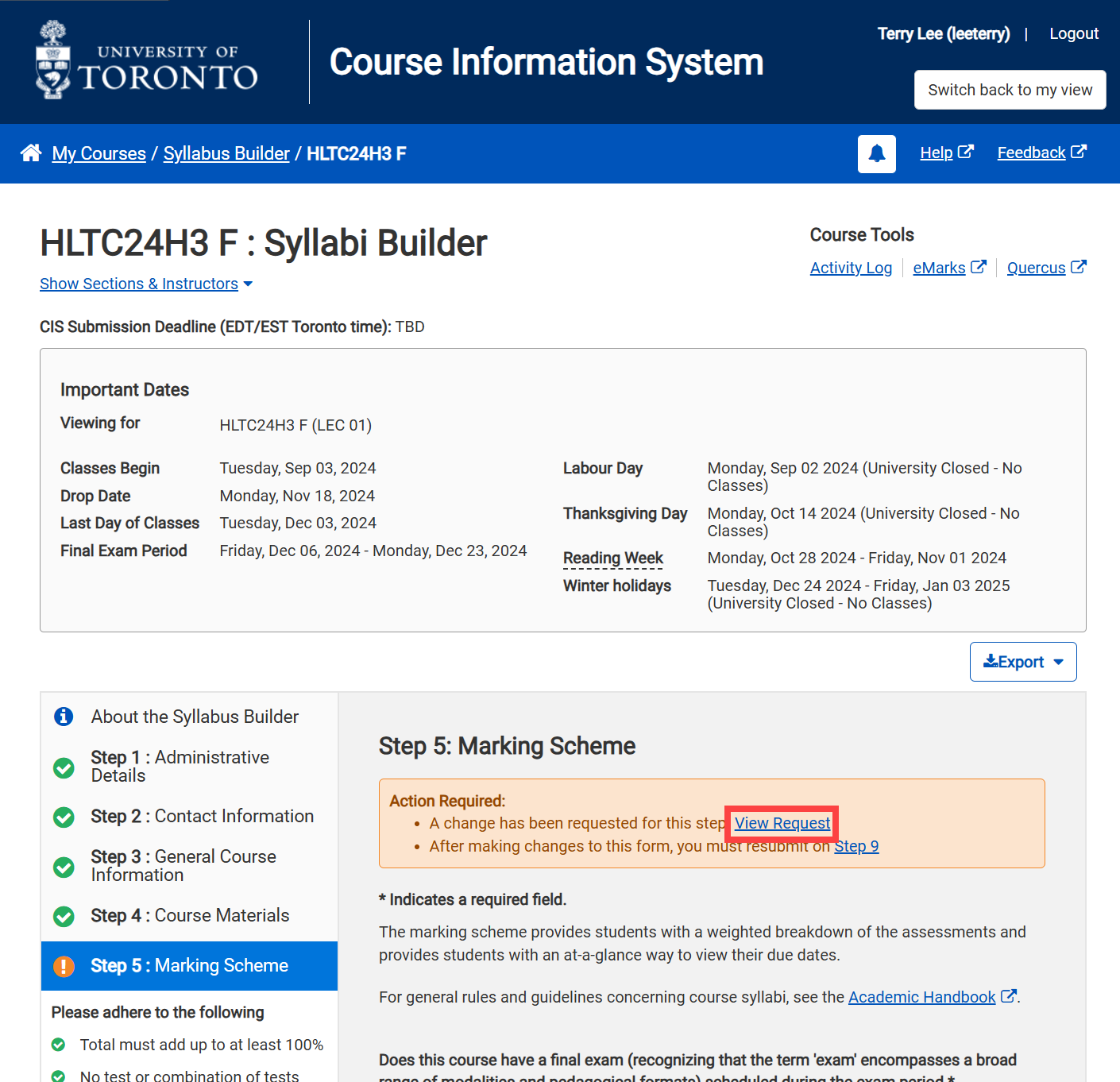This screenshot has width=1120, height=1082.
Task: Open the Feedback link
Action: 1031,153
